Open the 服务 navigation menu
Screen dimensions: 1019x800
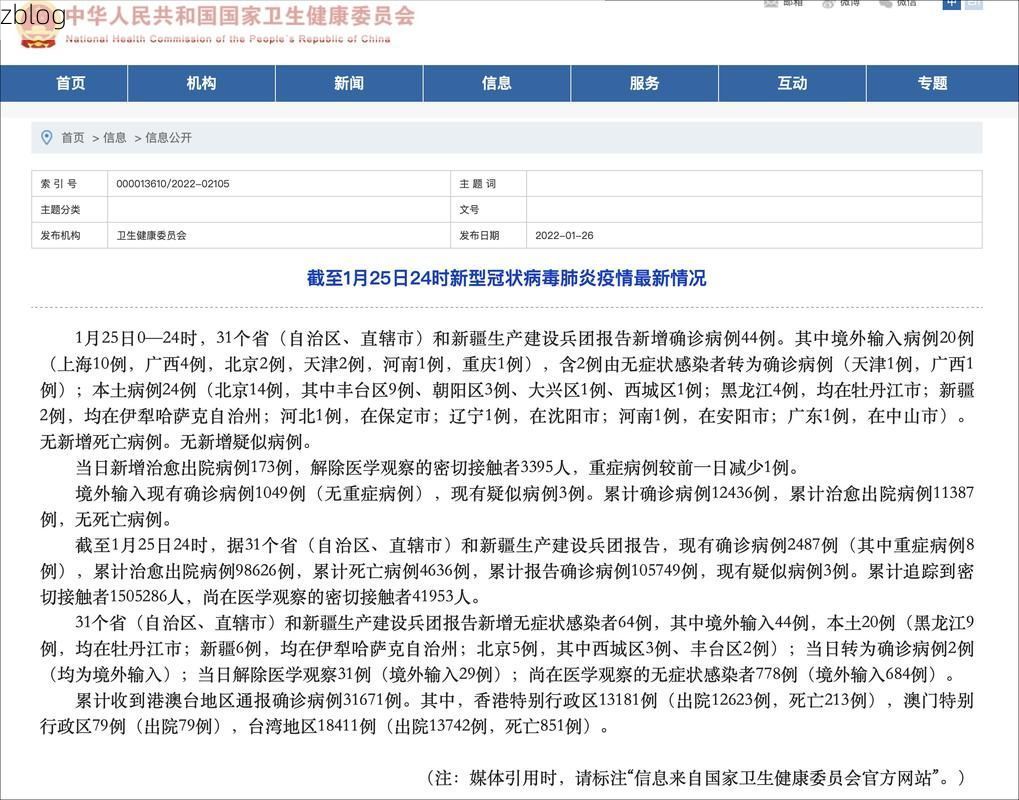(x=644, y=83)
